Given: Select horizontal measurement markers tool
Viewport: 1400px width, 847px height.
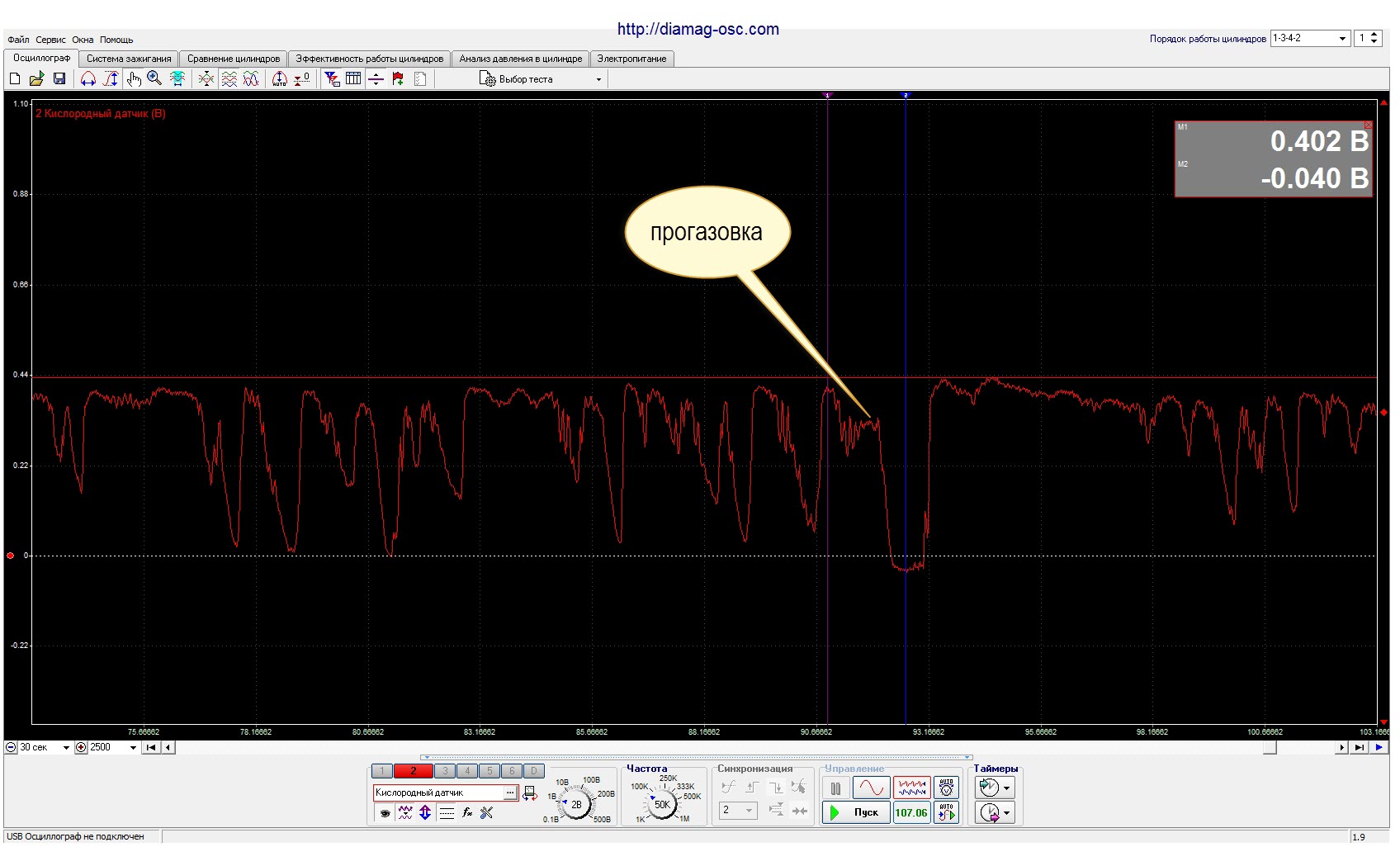Looking at the screenshot, I should (x=88, y=78).
